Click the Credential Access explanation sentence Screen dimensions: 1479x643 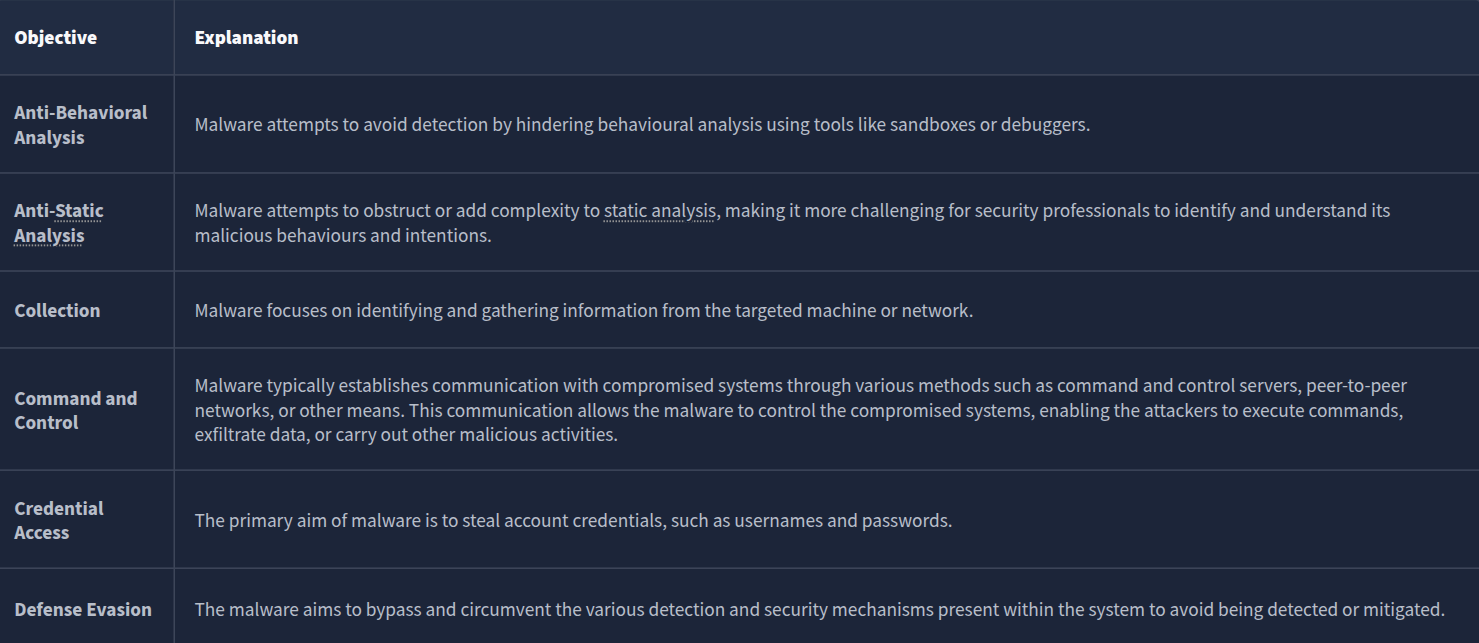tap(573, 521)
